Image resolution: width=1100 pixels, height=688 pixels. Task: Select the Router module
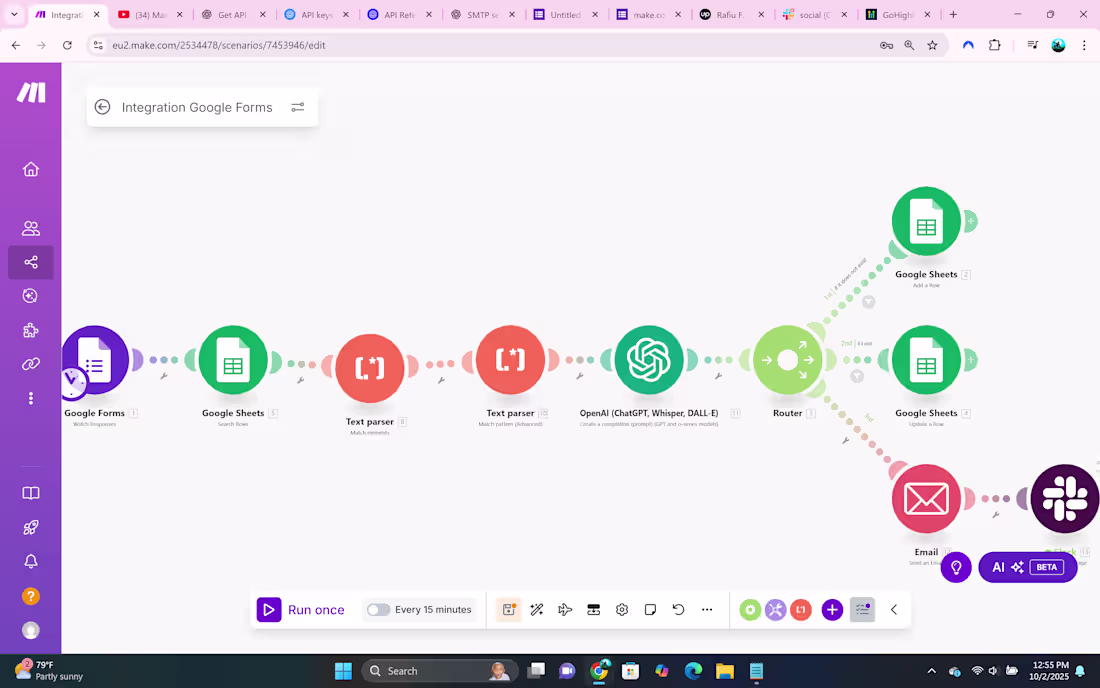[788, 360]
